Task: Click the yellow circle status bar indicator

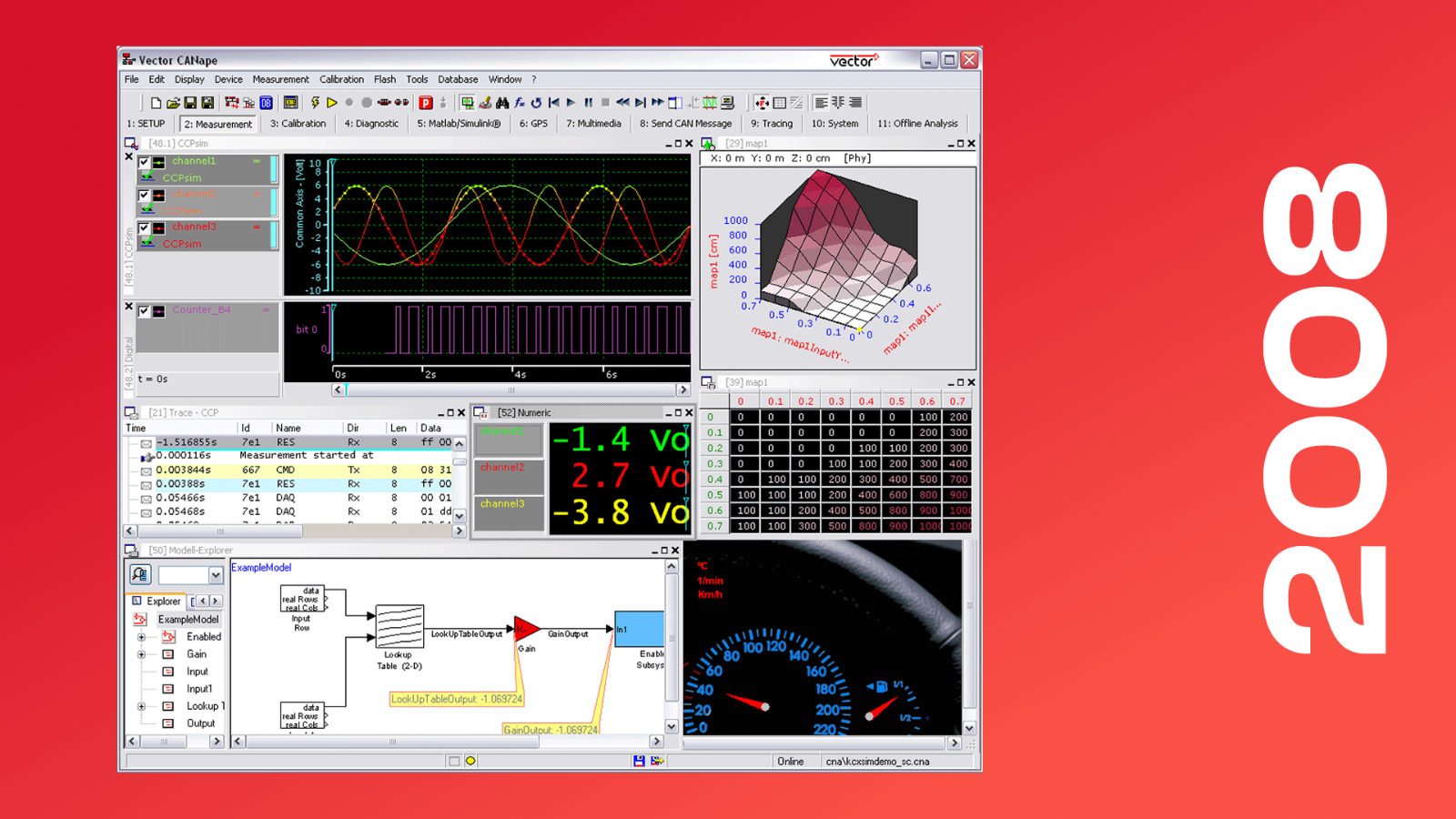Action: coord(470,761)
